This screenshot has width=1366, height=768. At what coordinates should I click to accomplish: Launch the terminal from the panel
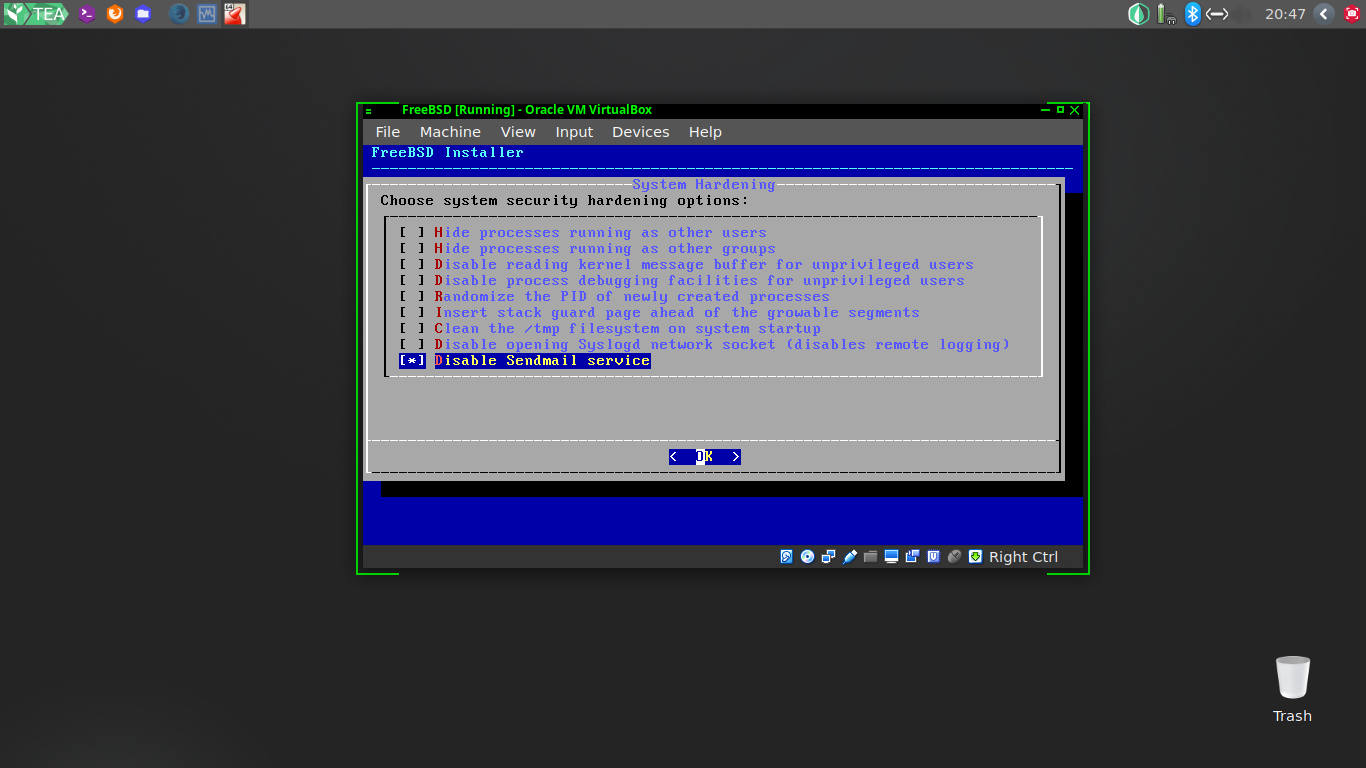point(87,14)
